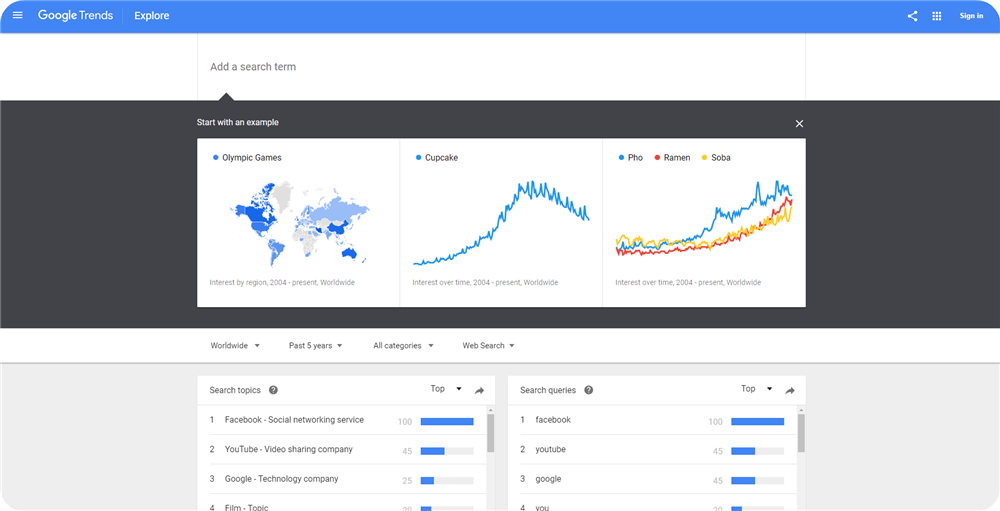Open the Web Search type dropdown
Image resolution: width=1000 pixels, height=511 pixels.
pyautogui.click(x=489, y=346)
